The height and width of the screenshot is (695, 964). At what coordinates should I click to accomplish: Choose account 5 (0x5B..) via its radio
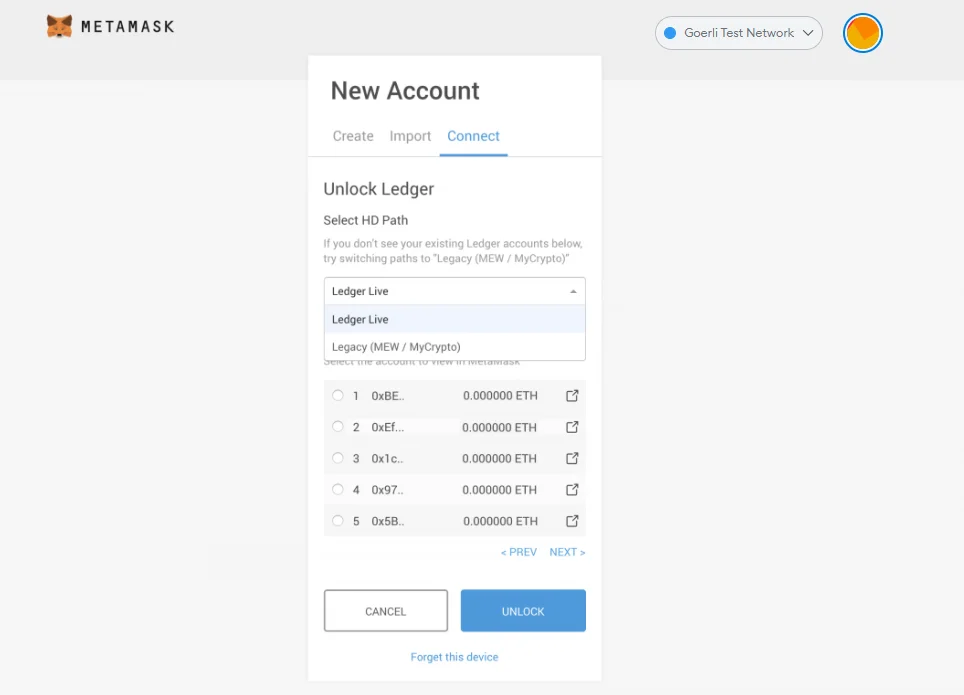point(338,520)
